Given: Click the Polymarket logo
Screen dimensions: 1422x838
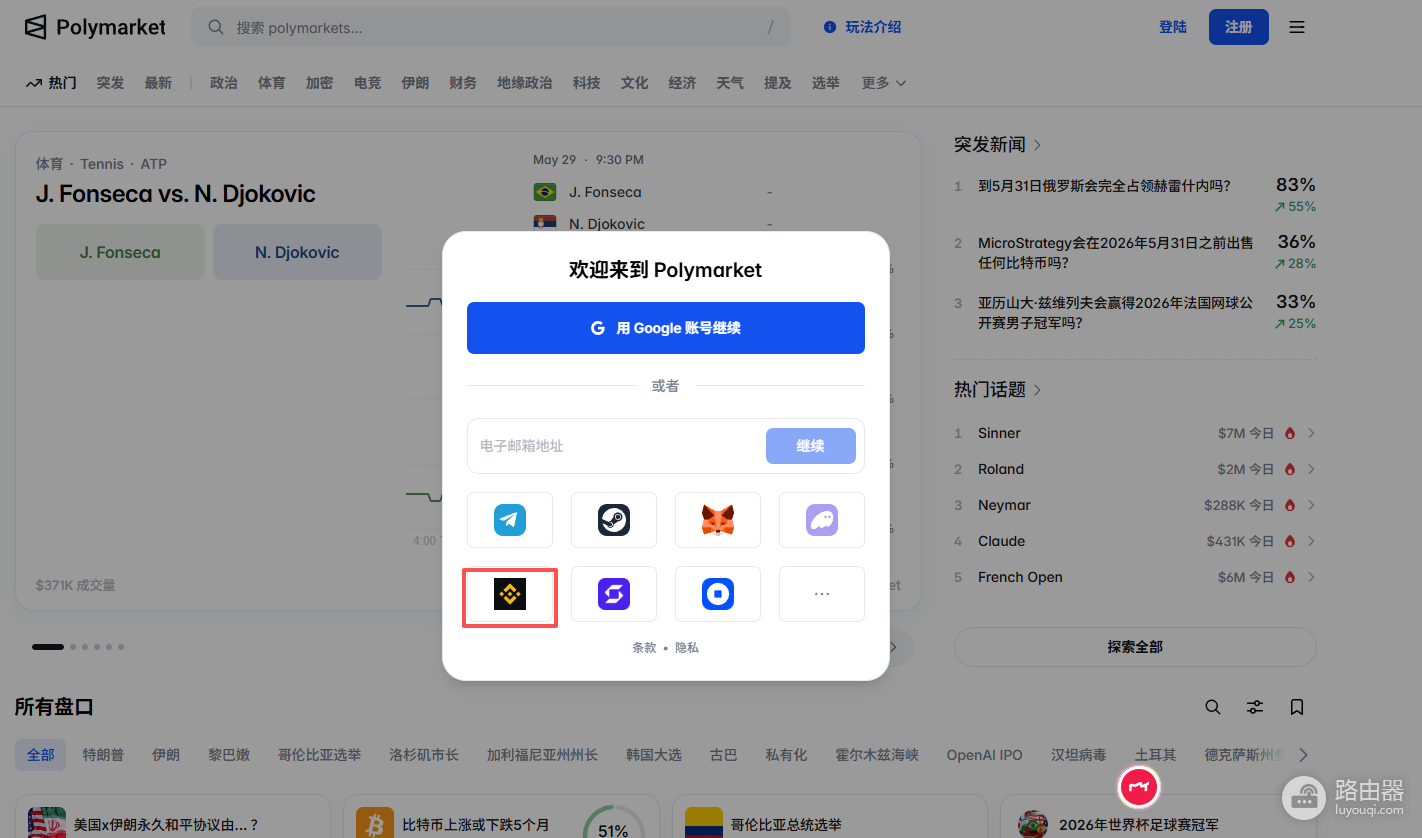Looking at the screenshot, I should pos(95,27).
